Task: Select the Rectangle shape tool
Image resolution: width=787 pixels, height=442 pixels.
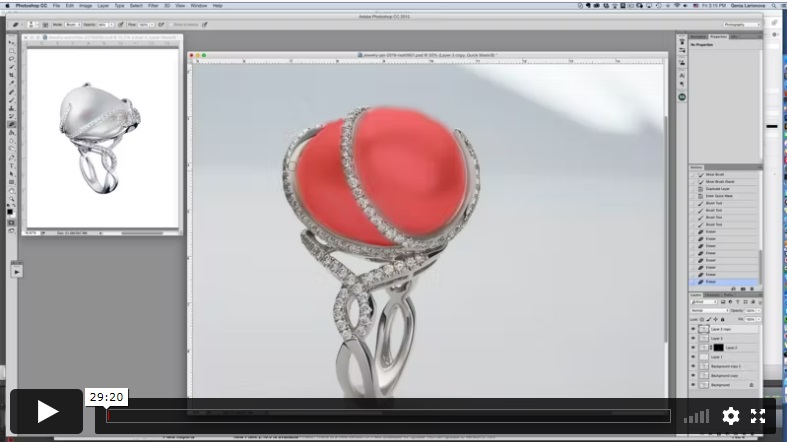Action: click(12, 182)
